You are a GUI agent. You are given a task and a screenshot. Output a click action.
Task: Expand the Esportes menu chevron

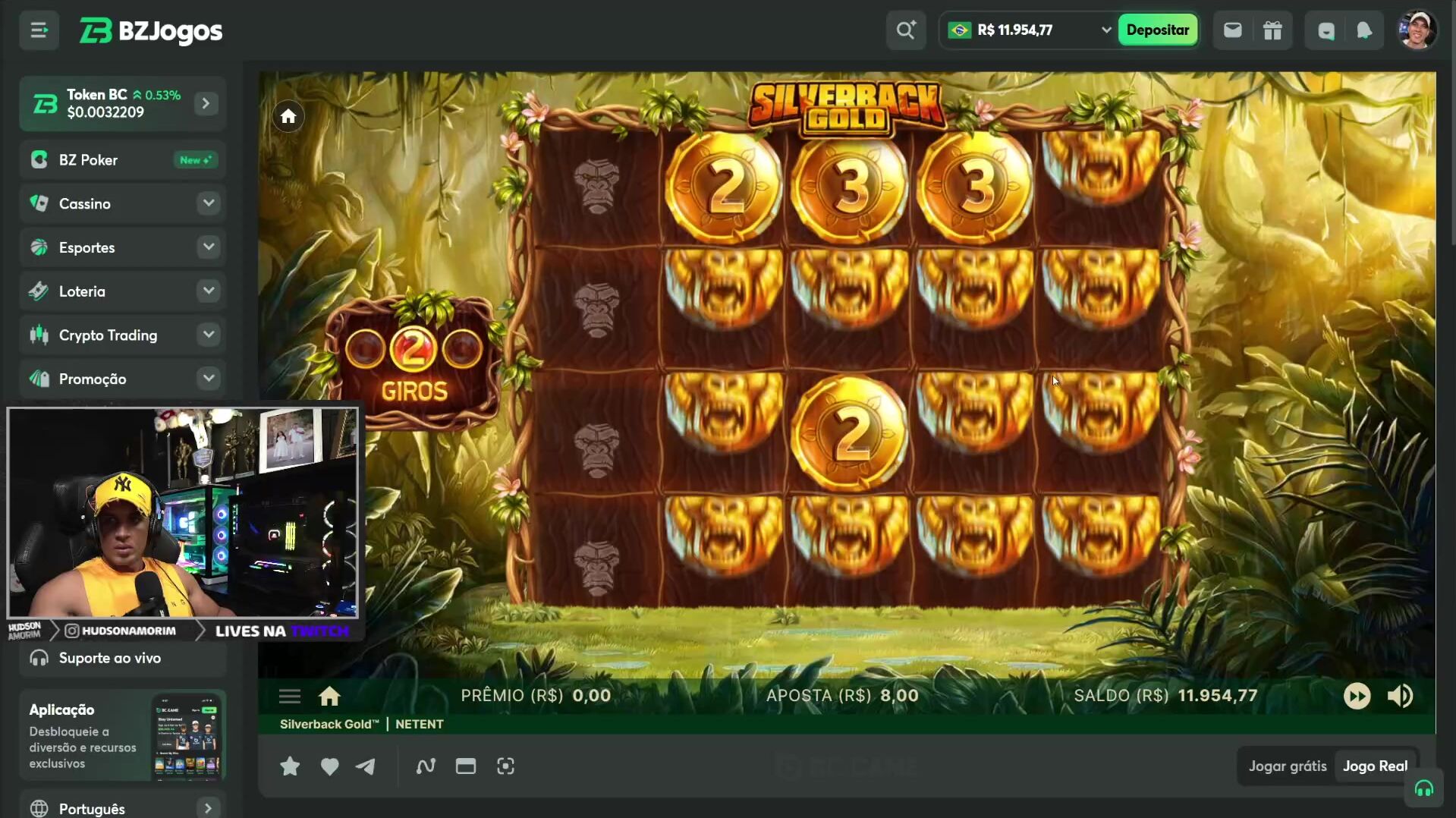pos(208,247)
